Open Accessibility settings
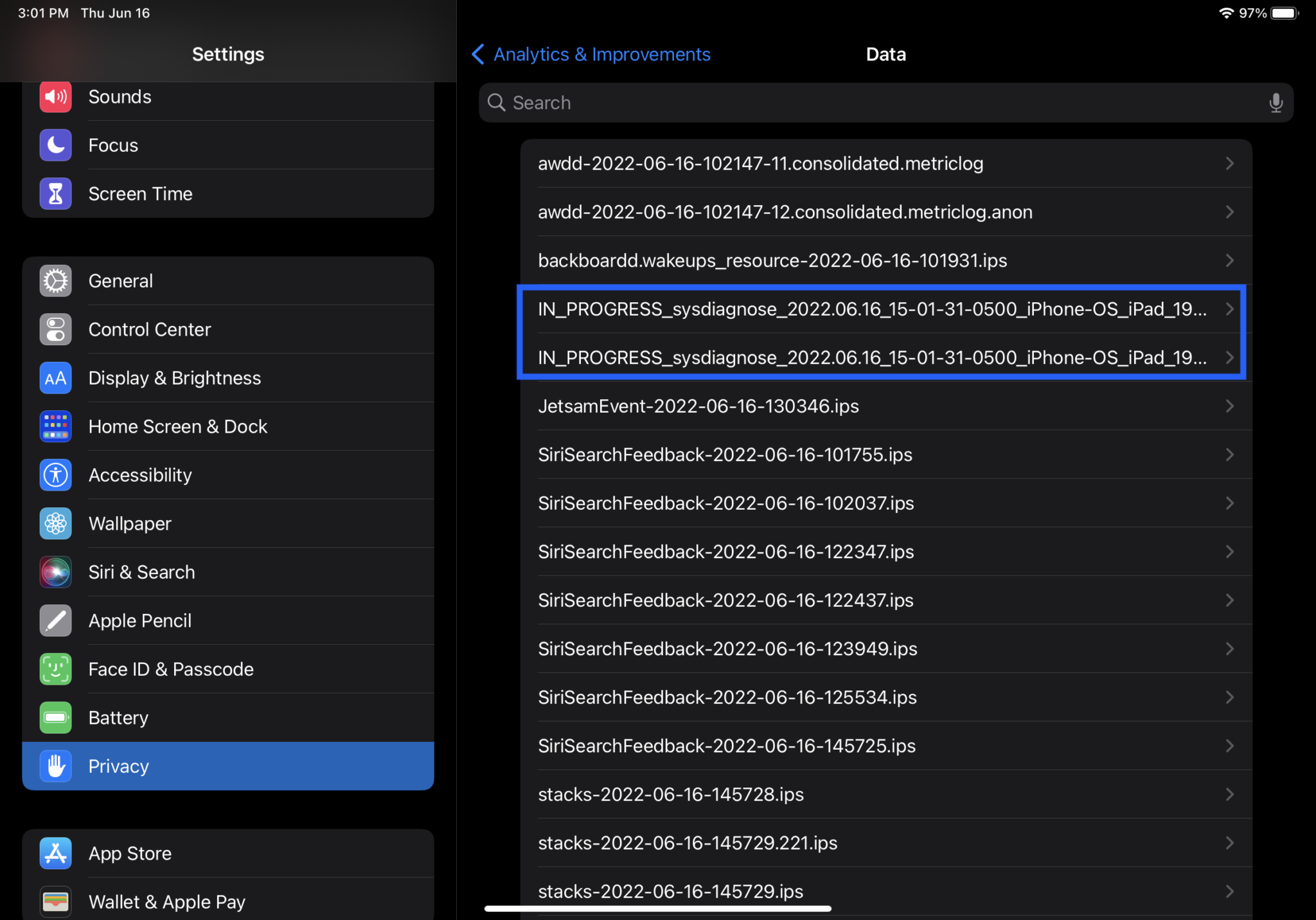This screenshot has height=920, width=1316. (x=228, y=475)
